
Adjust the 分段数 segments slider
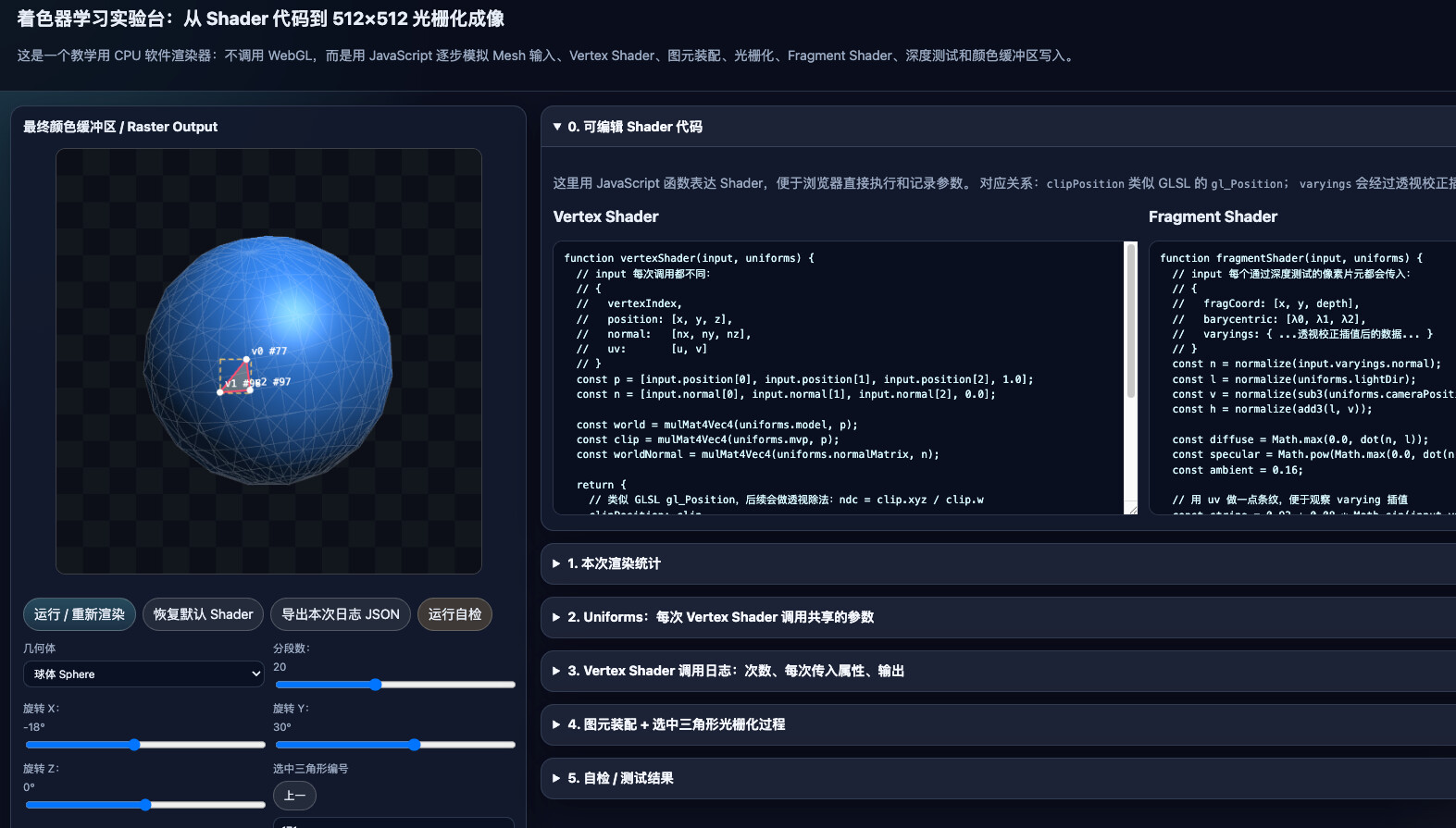pyautogui.click(x=395, y=685)
